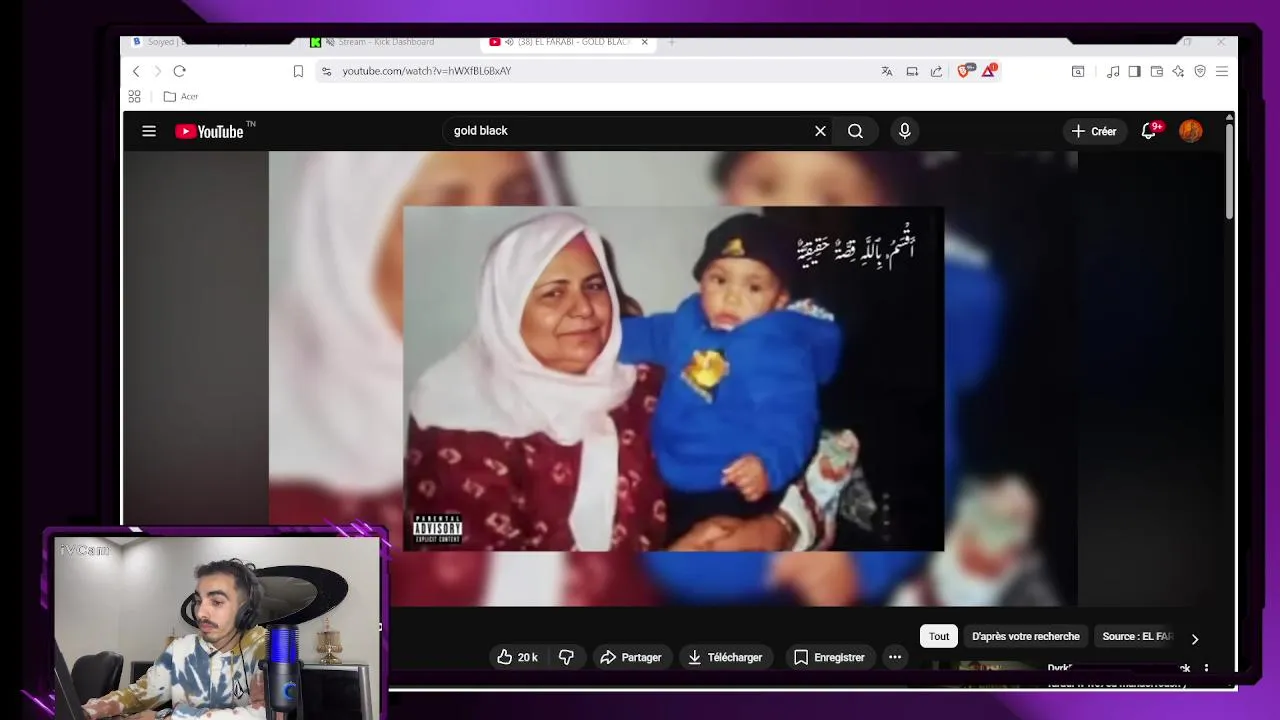Open the browser main menu hamburger
Image resolution: width=1280 pixels, height=720 pixels.
[1222, 71]
